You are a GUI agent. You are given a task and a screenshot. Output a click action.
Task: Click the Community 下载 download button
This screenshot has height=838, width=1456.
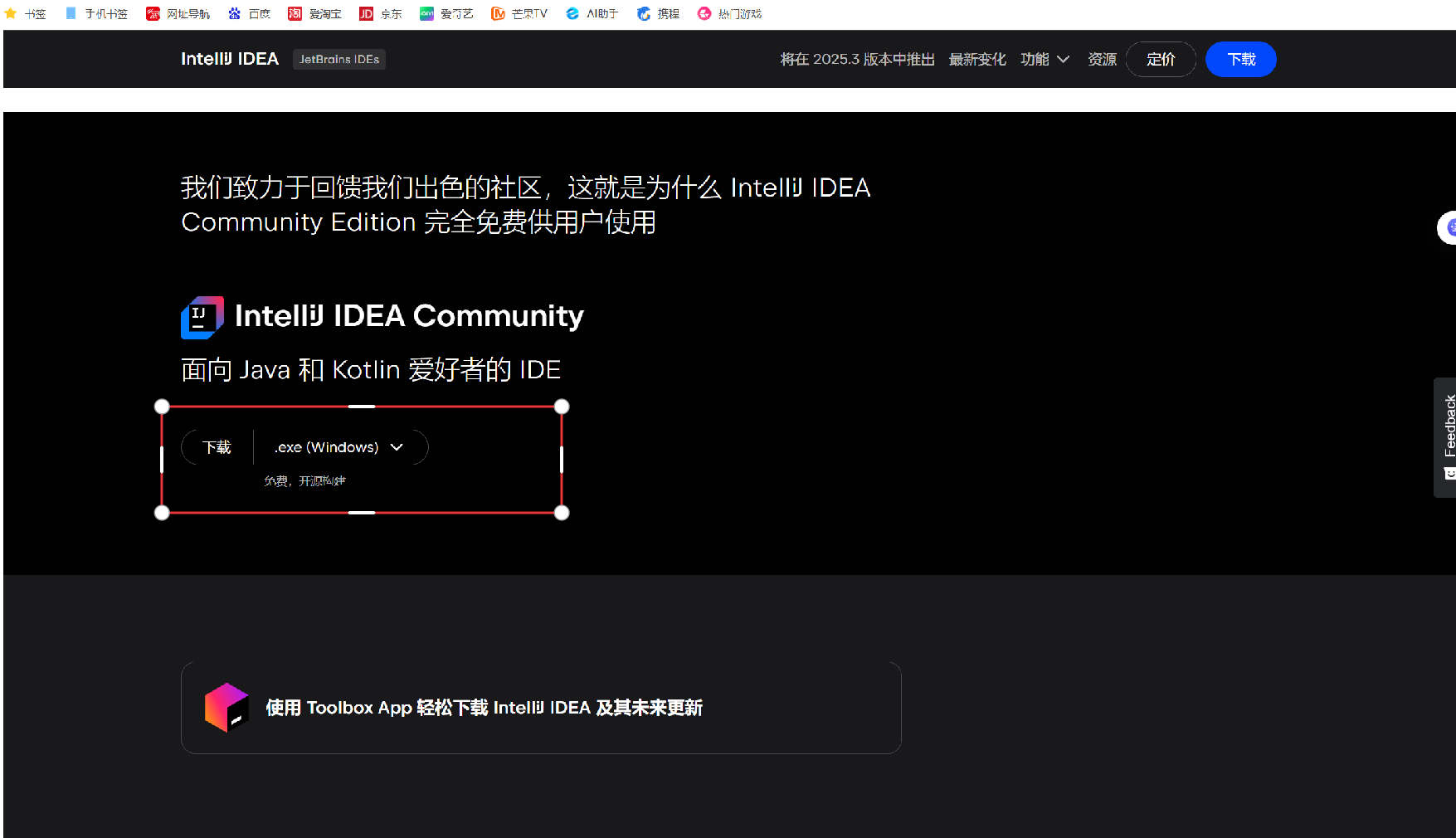click(217, 447)
